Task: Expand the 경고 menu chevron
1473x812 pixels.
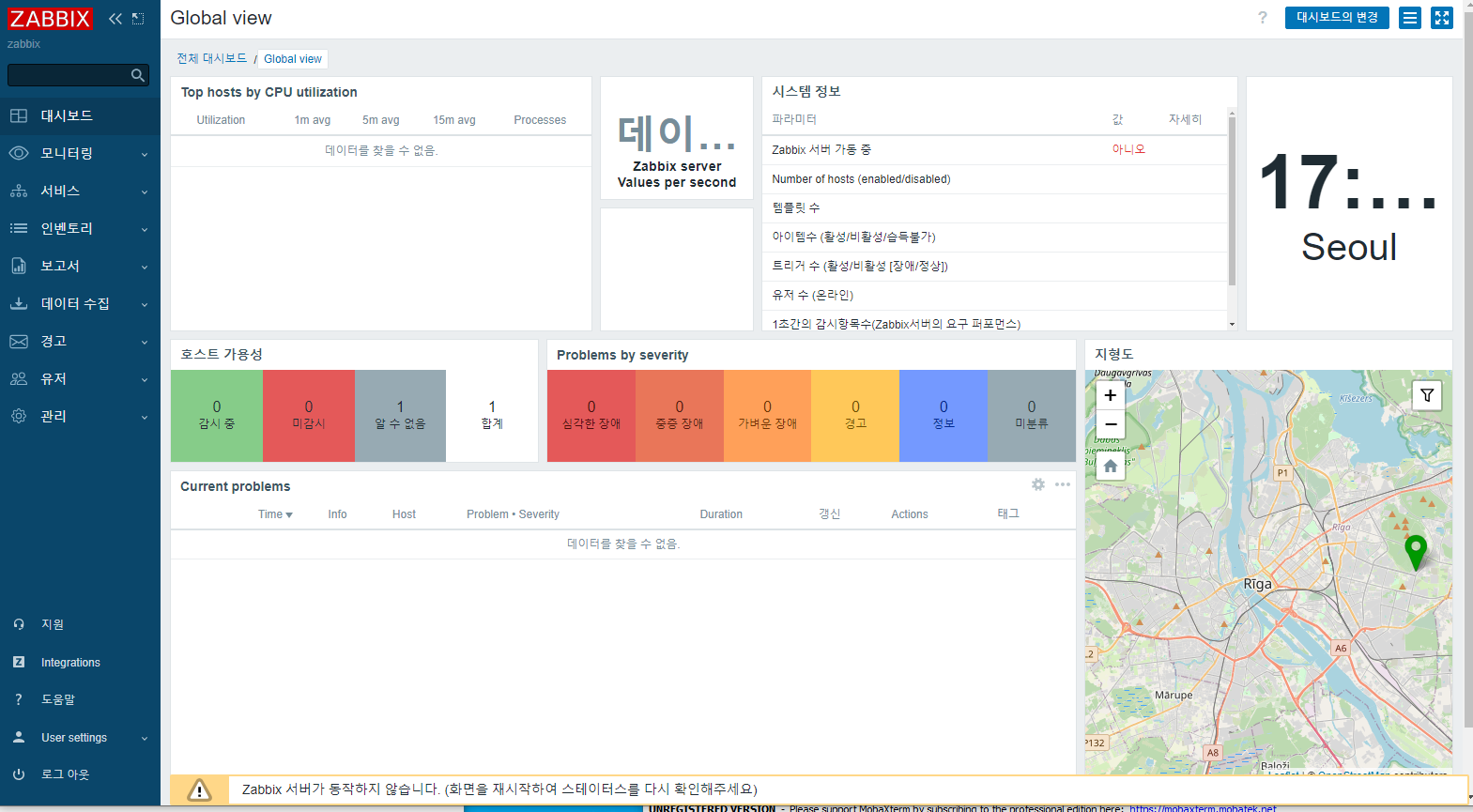Action: (x=145, y=342)
